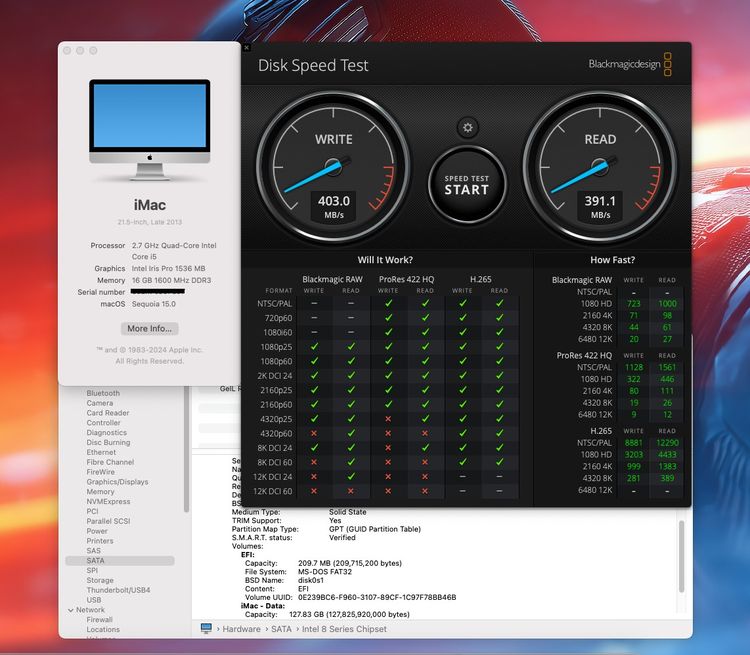Viewport: 750px width, 655px height.
Task: Click S.M.A.R.T. status Verified text
Action: 342,538
